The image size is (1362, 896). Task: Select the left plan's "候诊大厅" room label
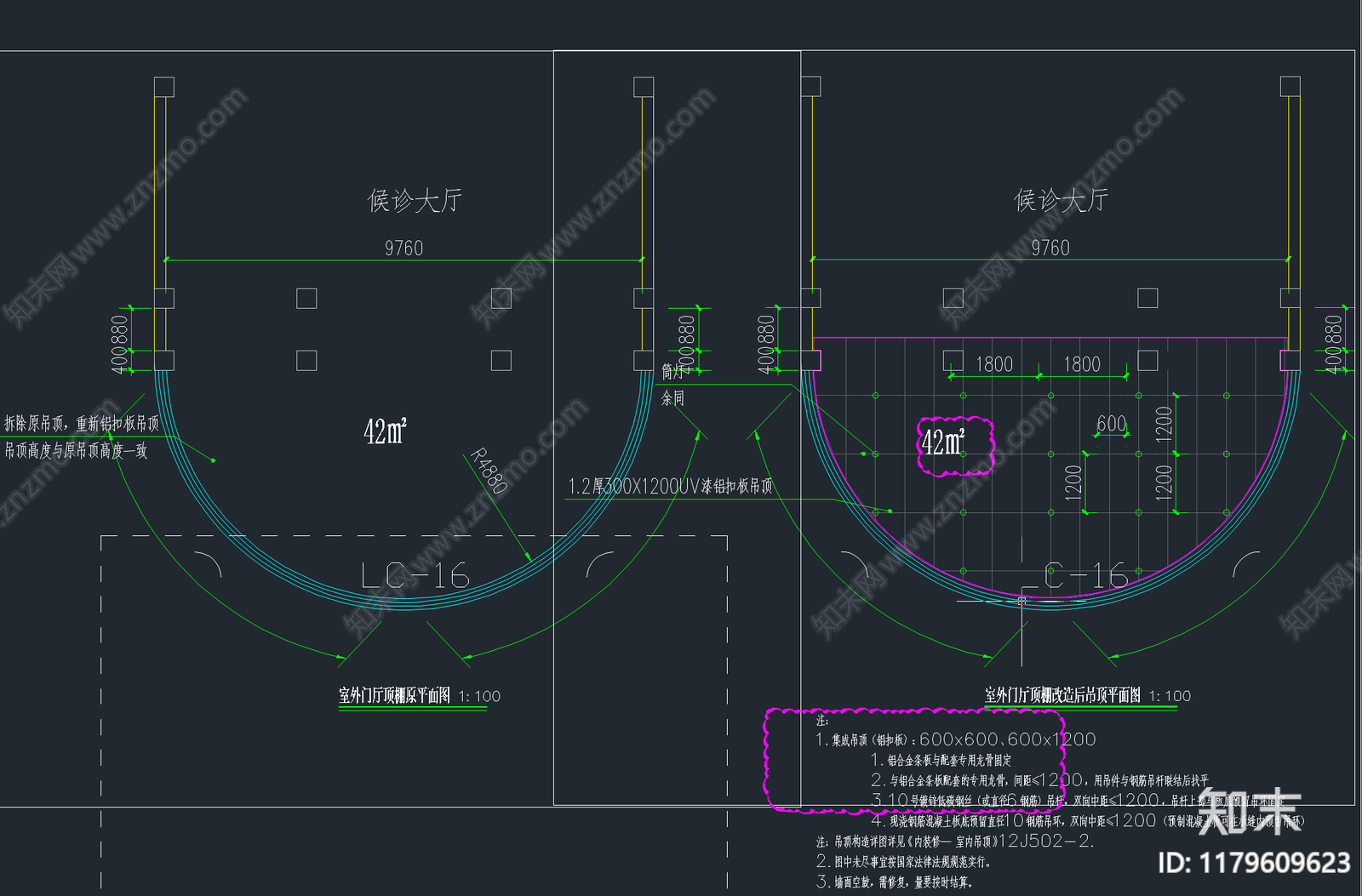point(415,201)
